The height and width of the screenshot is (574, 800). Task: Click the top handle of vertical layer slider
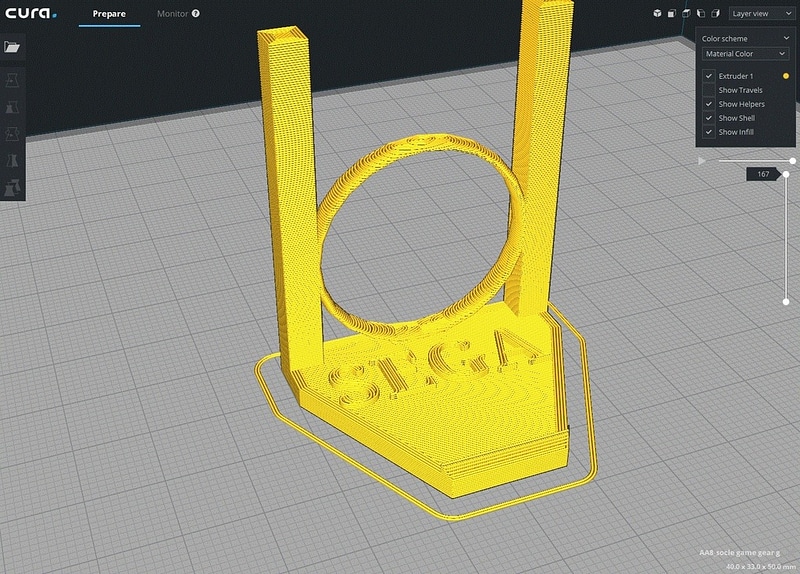[786, 174]
